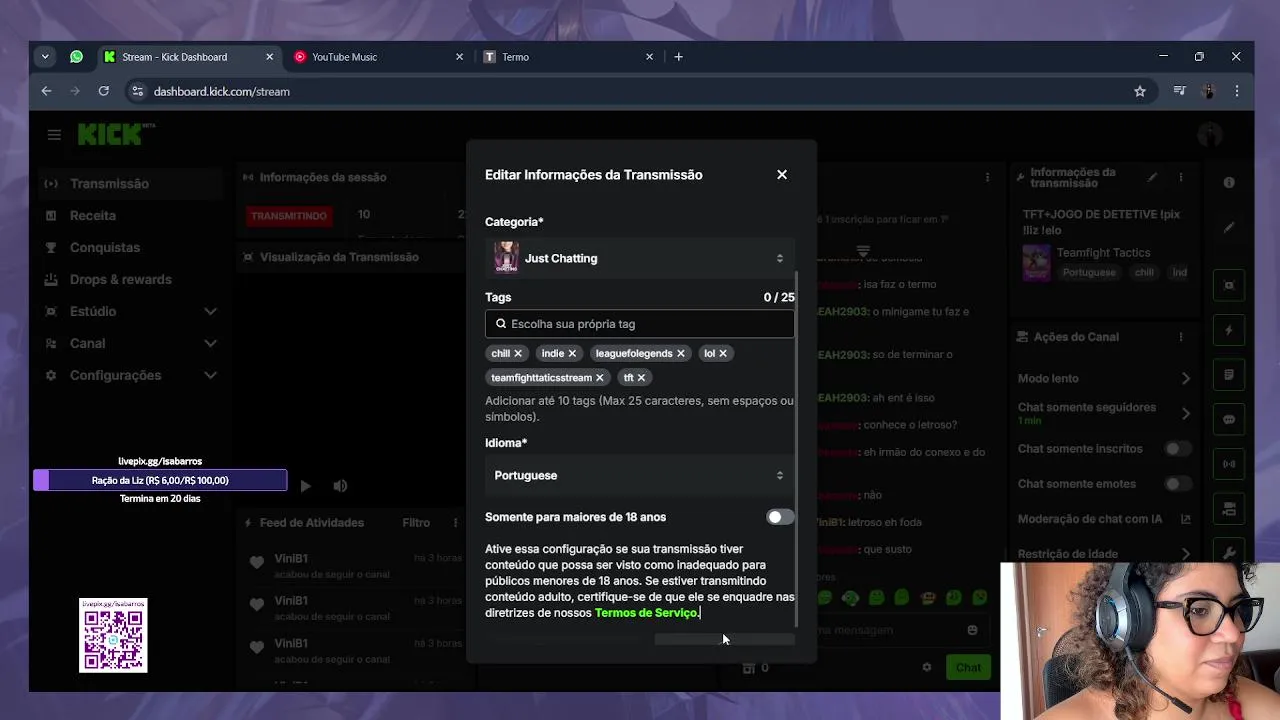Open Conquistas in the sidebar
Screen dimensions: 1280x720
pyautogui.click(x=105, y=247)
